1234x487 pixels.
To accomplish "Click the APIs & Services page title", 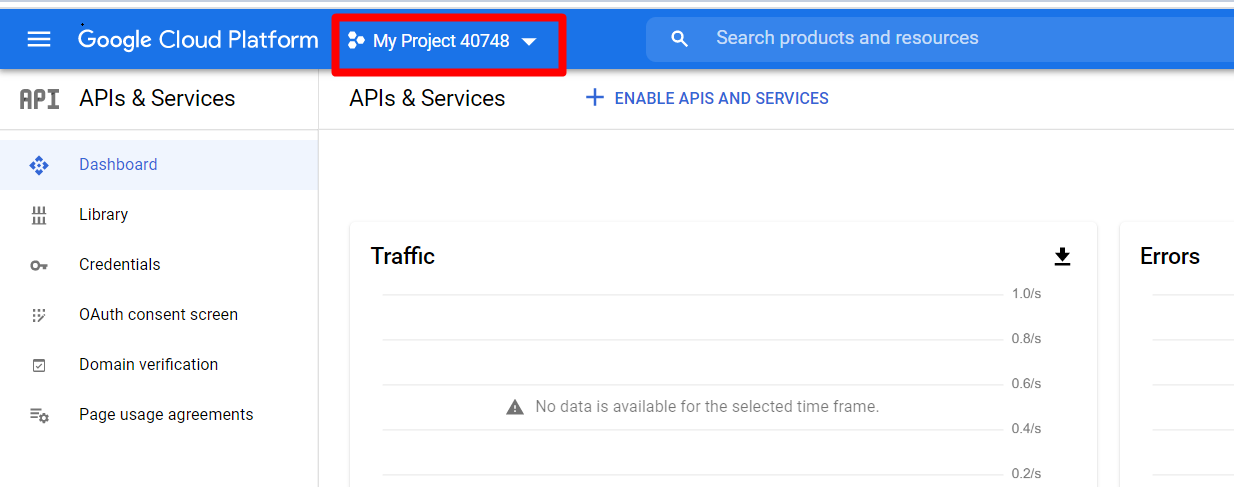I will pyautogui.click(x=427, y=98).
